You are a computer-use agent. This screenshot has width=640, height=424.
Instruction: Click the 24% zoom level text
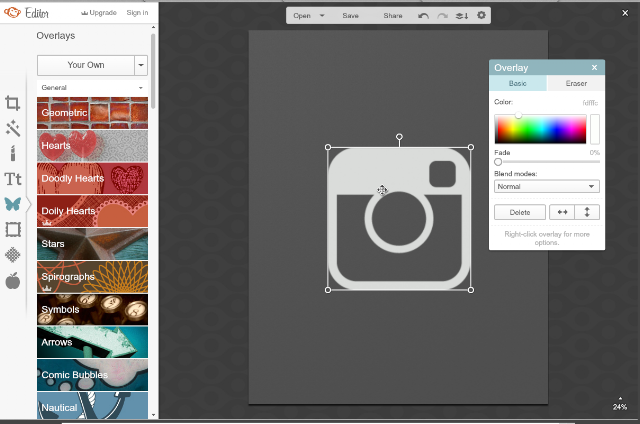click(620, 407)
